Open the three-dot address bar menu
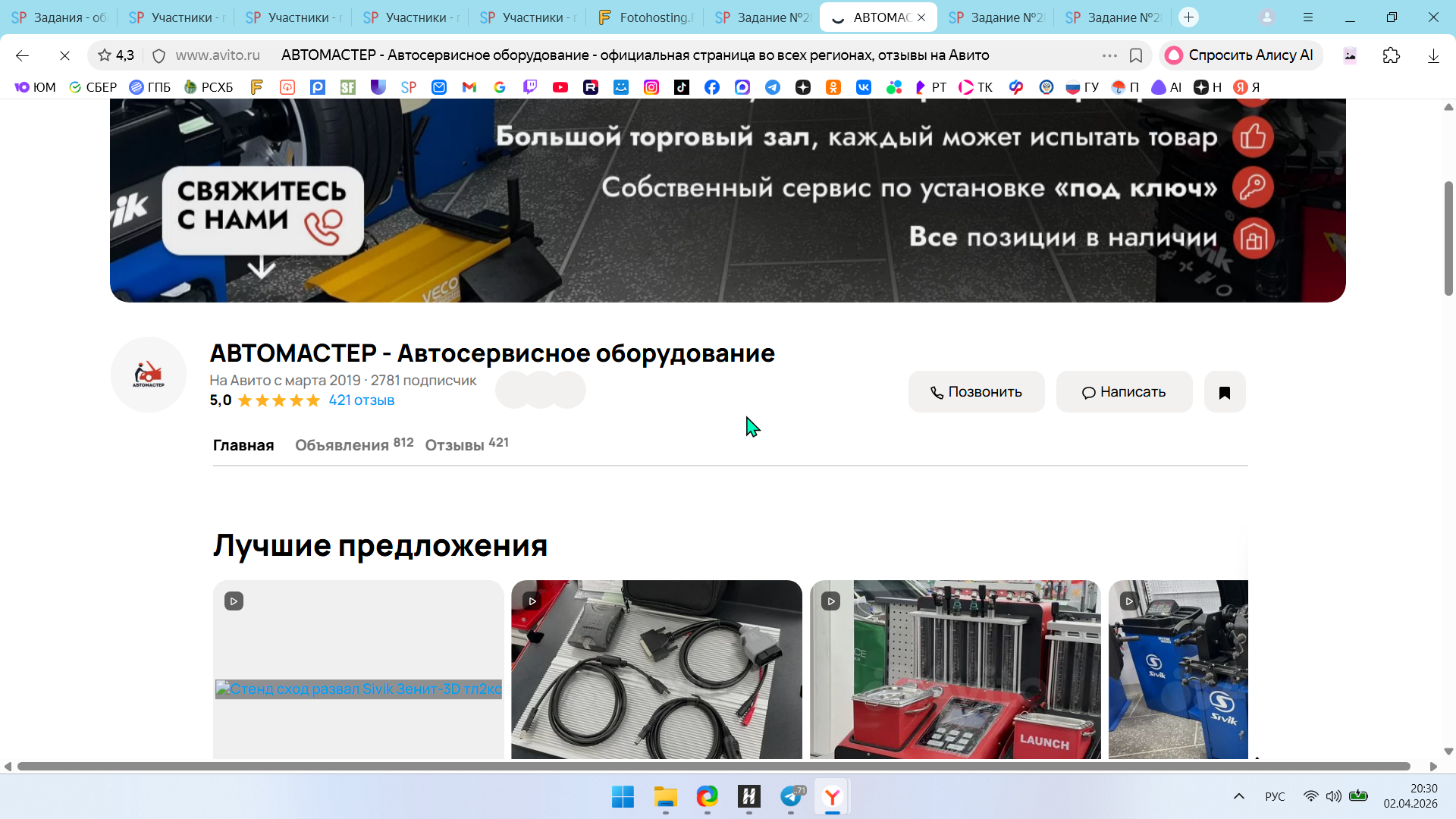This screenshot has width=1456, height=819. coord(1109,55)
